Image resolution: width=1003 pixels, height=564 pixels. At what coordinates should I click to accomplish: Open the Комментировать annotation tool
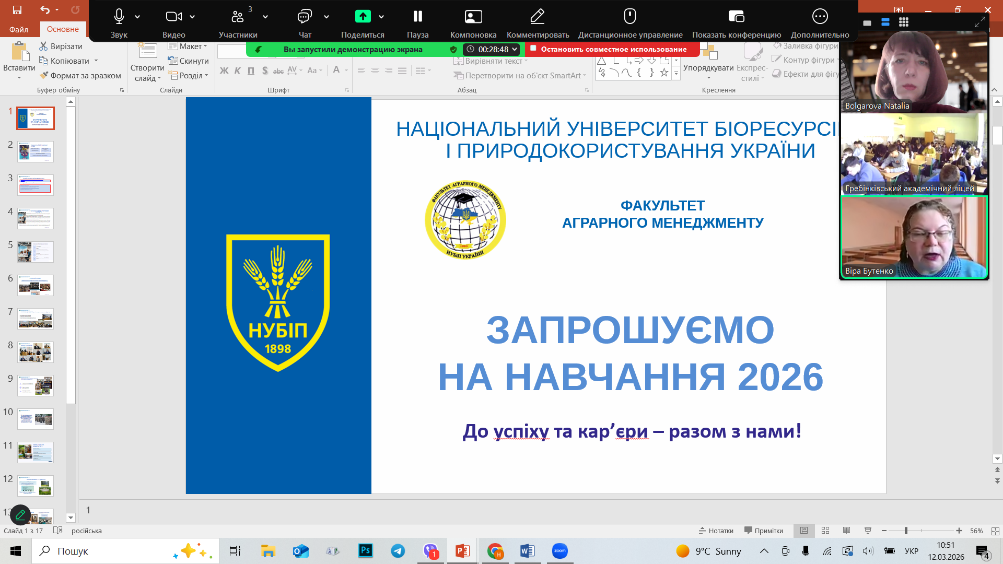coord(537,16)
